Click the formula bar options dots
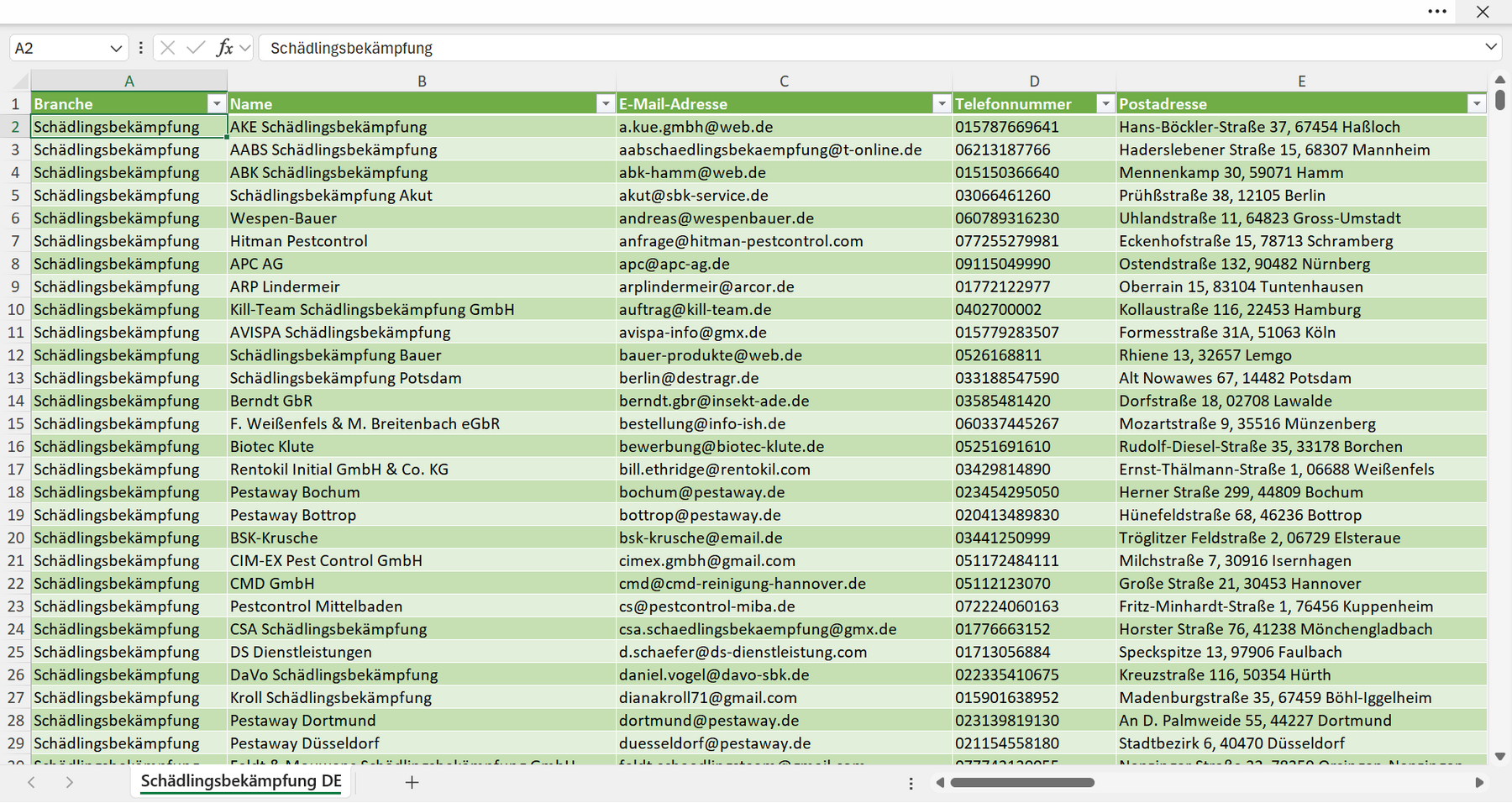 tap(140, 48)
